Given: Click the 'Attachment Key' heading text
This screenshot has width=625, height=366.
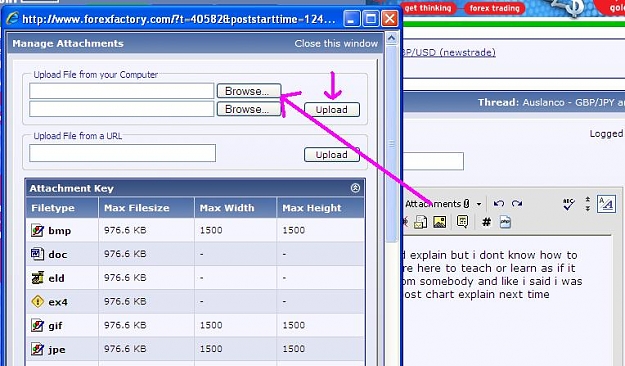Looking at the screenshot, I should (x=72, y=188).
